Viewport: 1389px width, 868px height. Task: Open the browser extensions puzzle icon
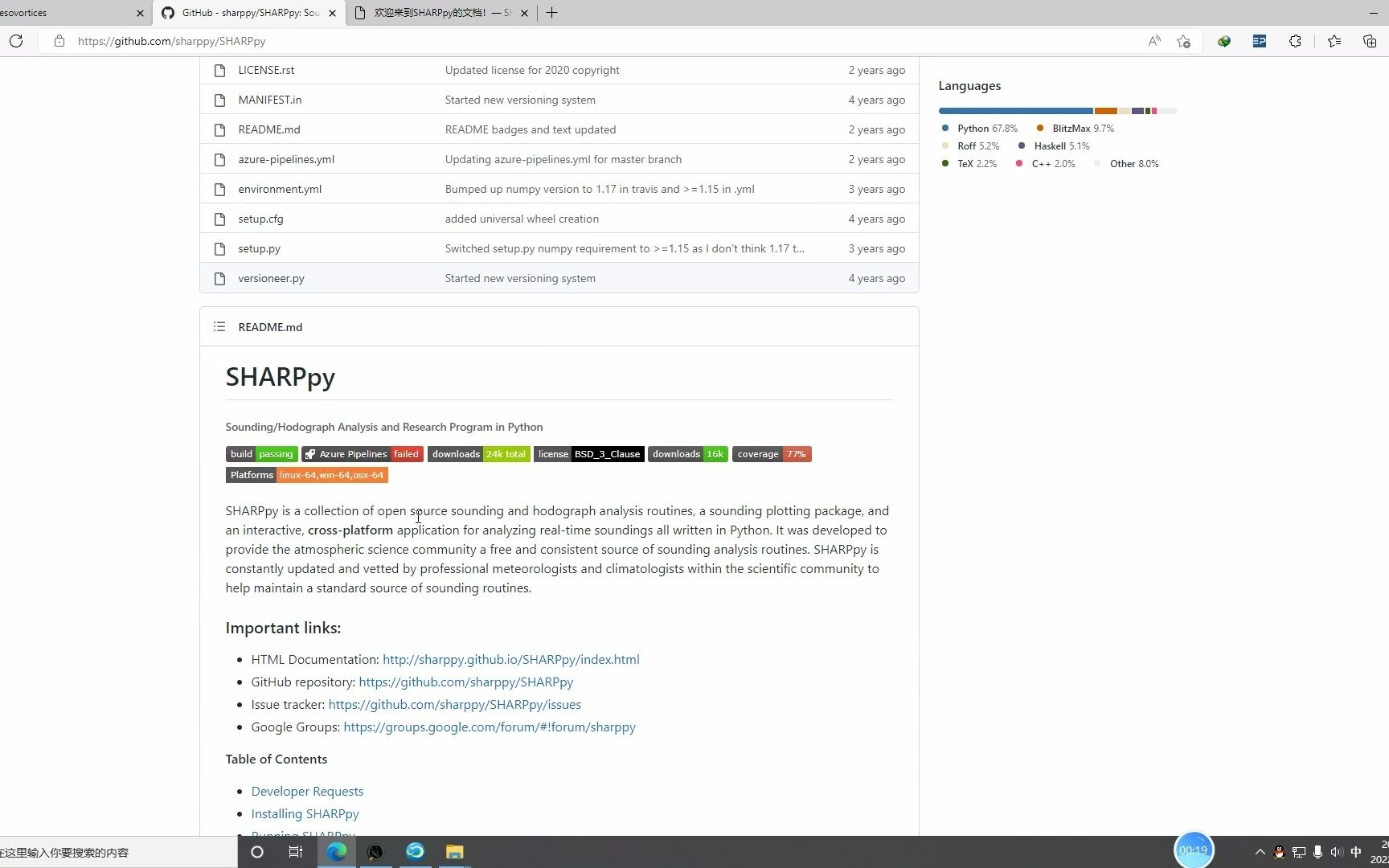click(x=1295, y=41)
